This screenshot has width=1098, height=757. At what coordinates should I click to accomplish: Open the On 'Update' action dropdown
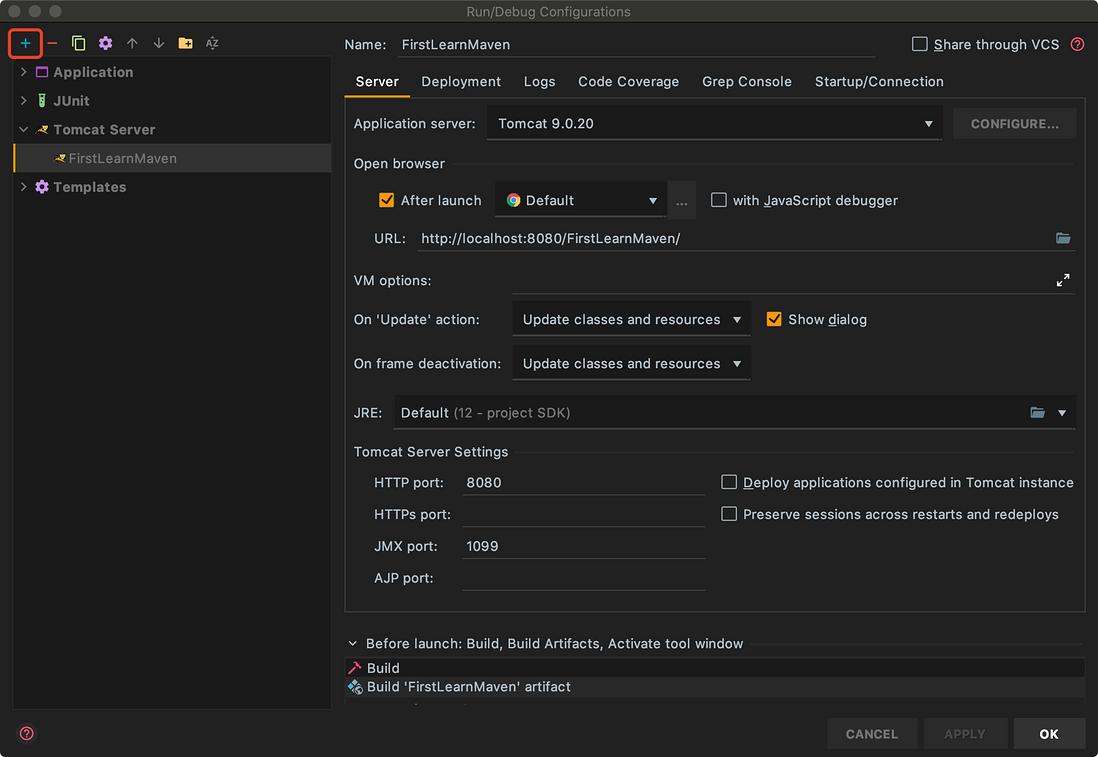[631, 319]
